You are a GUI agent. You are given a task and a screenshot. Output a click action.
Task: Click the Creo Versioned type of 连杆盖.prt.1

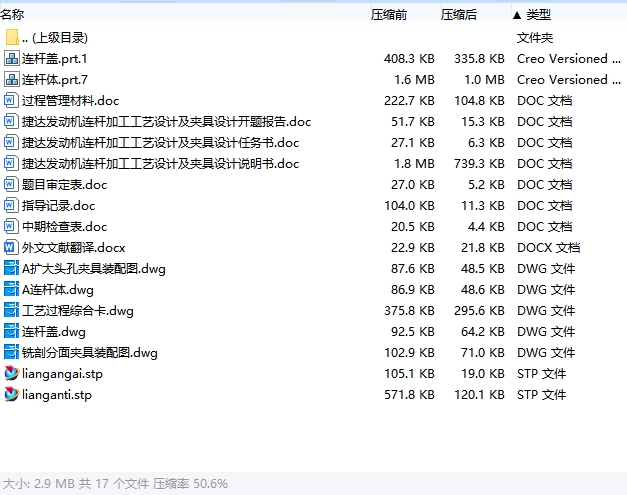(x=569, y=59)
